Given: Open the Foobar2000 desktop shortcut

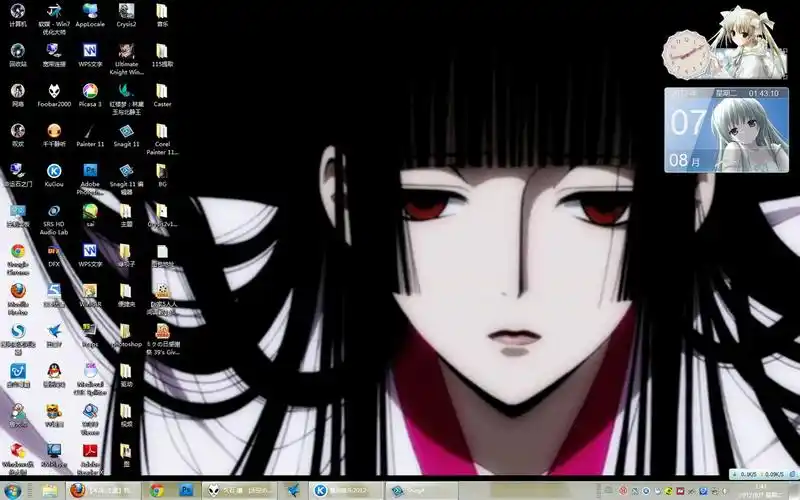Looking at the screenshot, I should tap(54, 91).
